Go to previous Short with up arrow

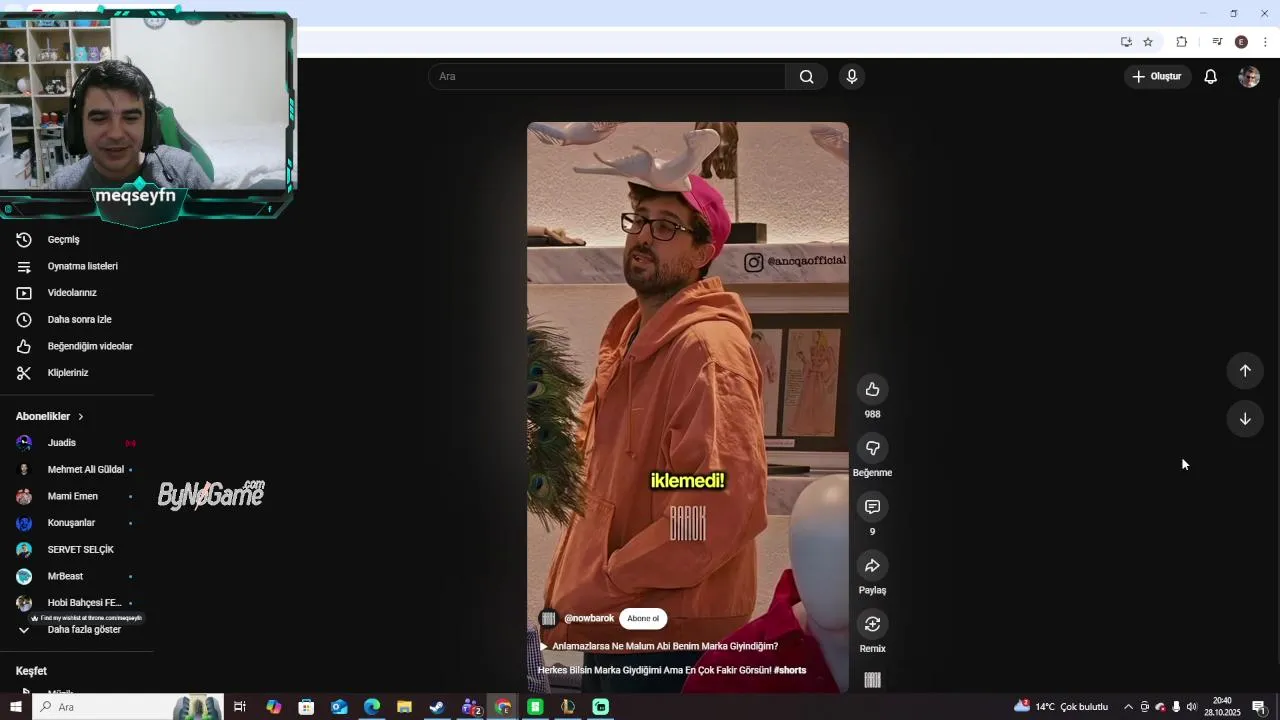pos(1245,371)
